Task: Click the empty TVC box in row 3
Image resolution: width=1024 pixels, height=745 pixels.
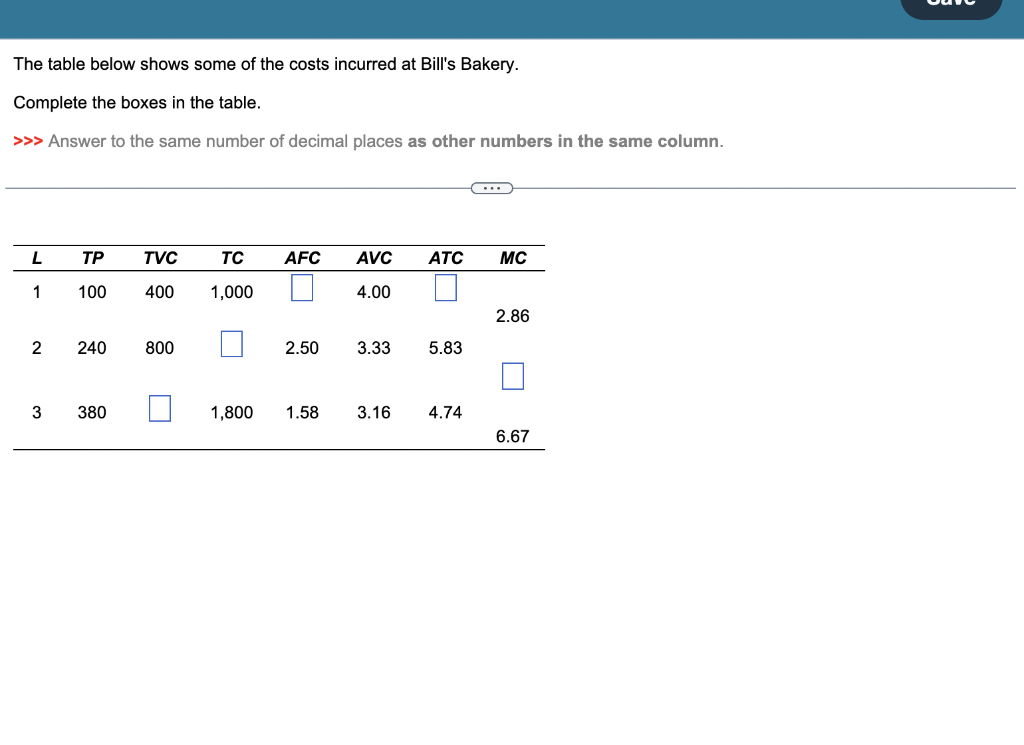Action: click(x=159, y=408)
